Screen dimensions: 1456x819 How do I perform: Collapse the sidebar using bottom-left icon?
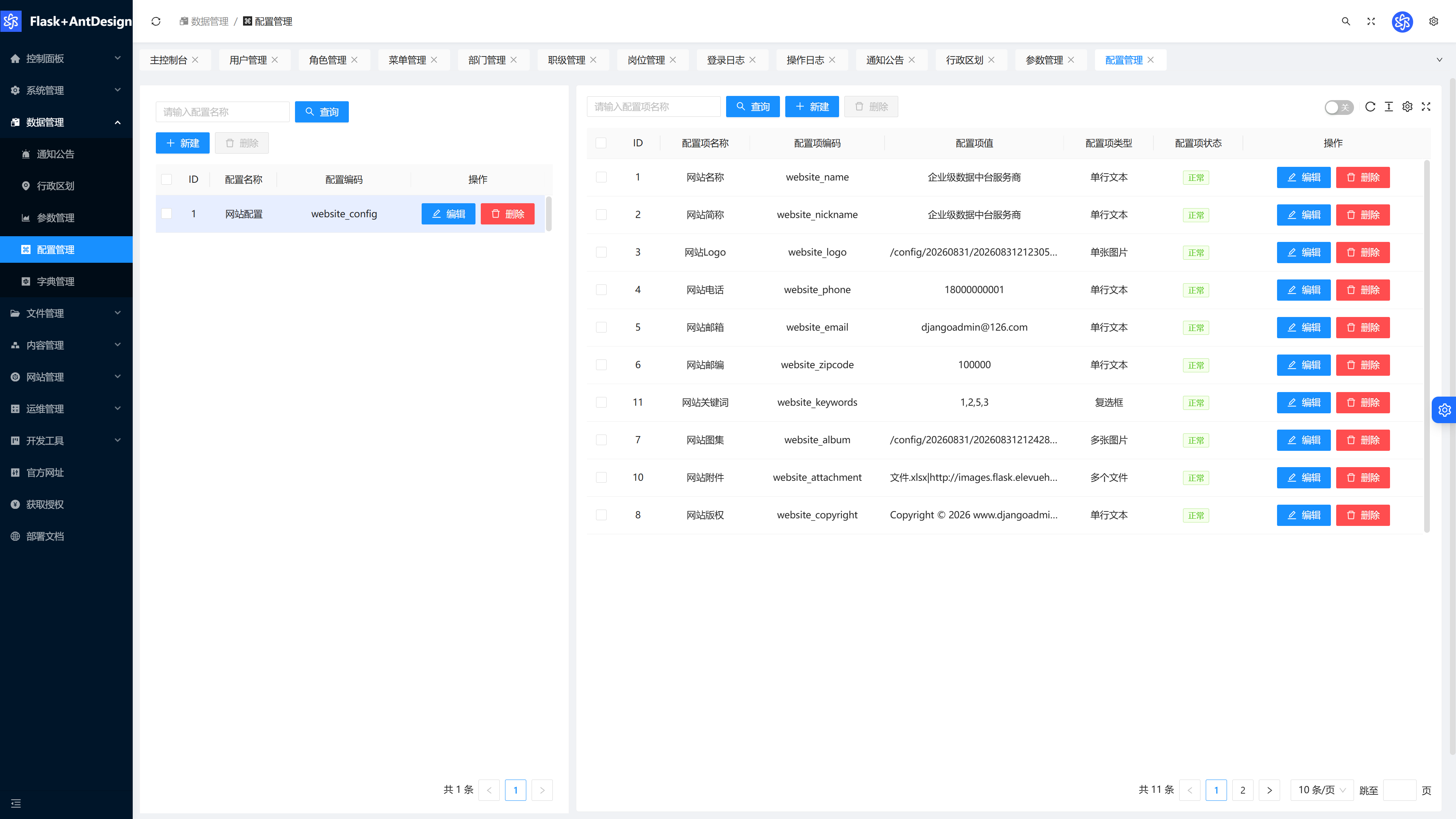[16, 803]
